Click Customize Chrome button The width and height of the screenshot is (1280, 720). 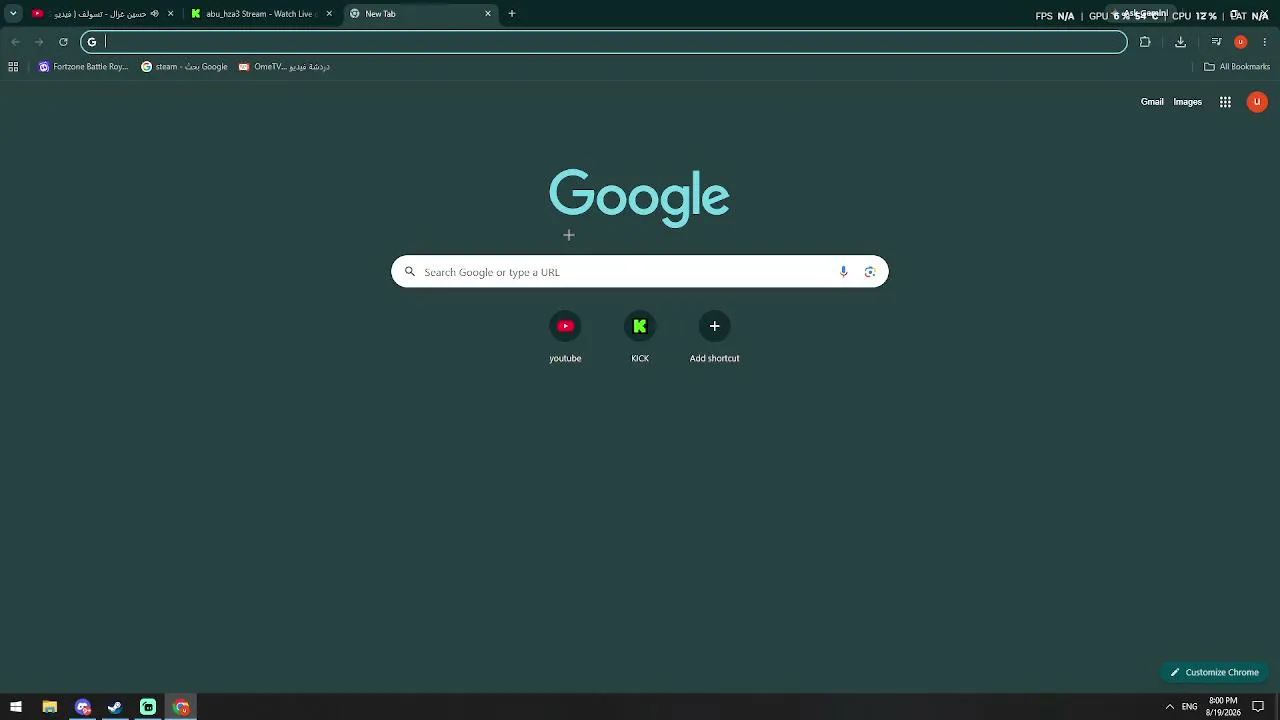point(1215,672)
